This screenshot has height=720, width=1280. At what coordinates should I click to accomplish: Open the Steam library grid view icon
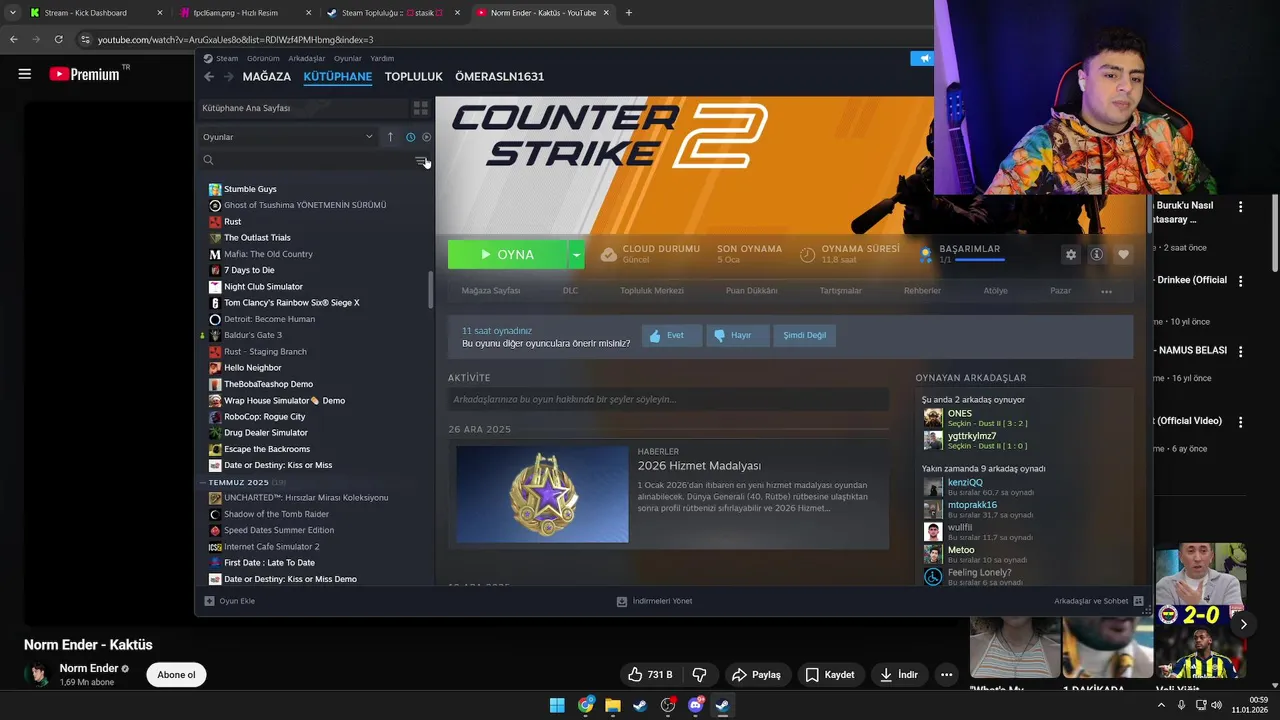click(x=421, y=108)
